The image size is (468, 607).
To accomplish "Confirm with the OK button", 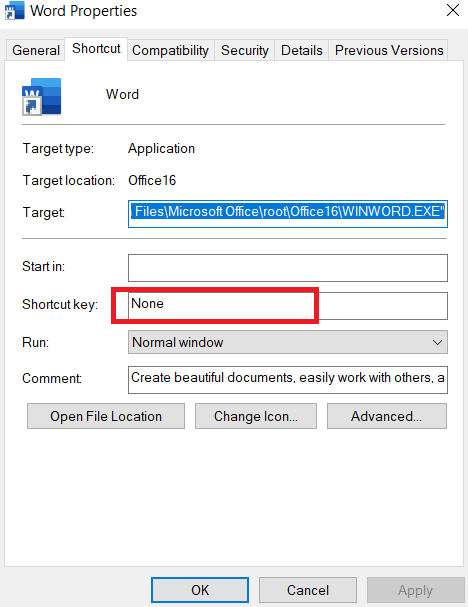I will [x=200, y=590].
